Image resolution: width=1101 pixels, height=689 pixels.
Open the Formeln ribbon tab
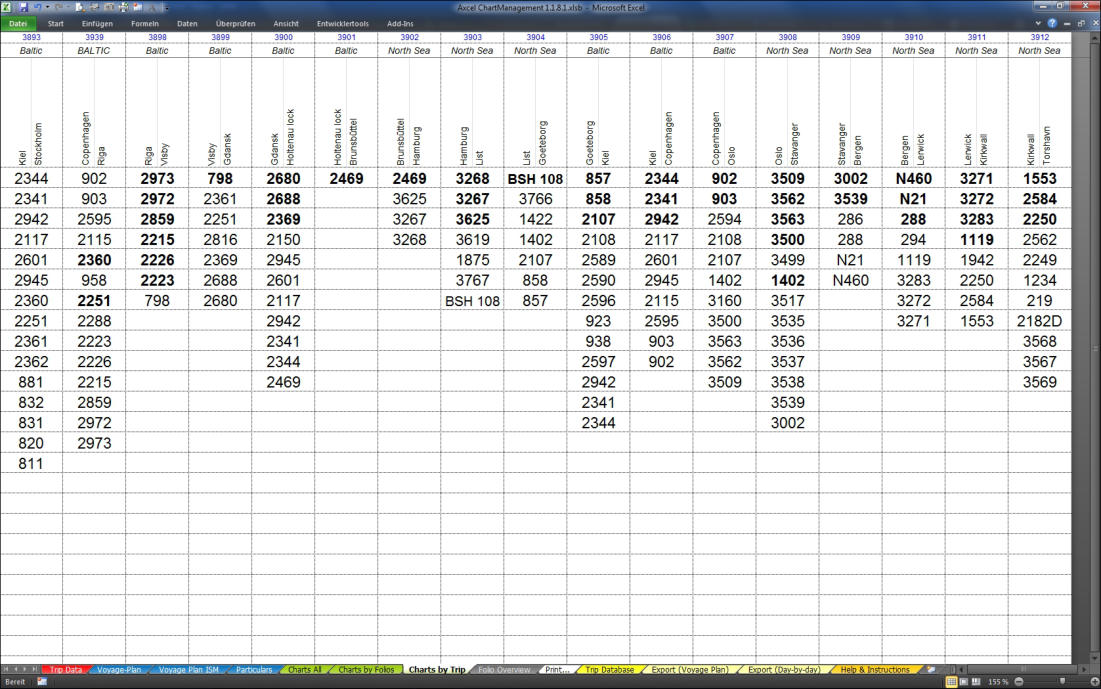[x=144, y=23]
